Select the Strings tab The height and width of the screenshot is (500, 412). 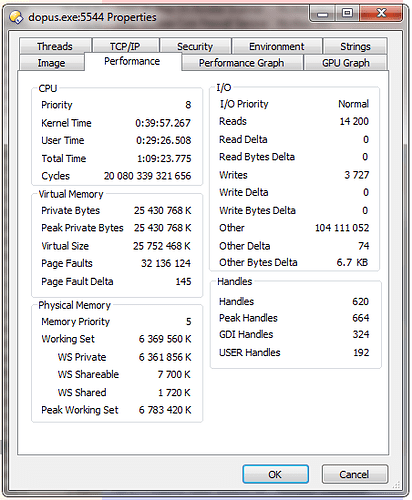355,46
